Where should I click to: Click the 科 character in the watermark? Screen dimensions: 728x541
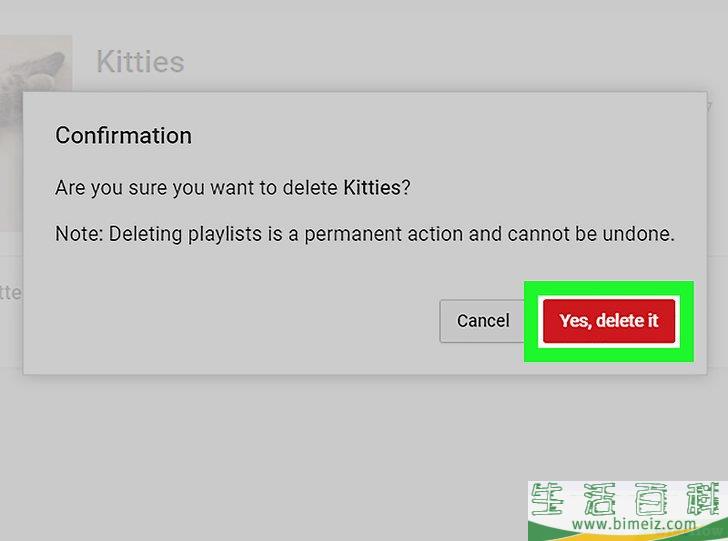[x=706, y=499]
